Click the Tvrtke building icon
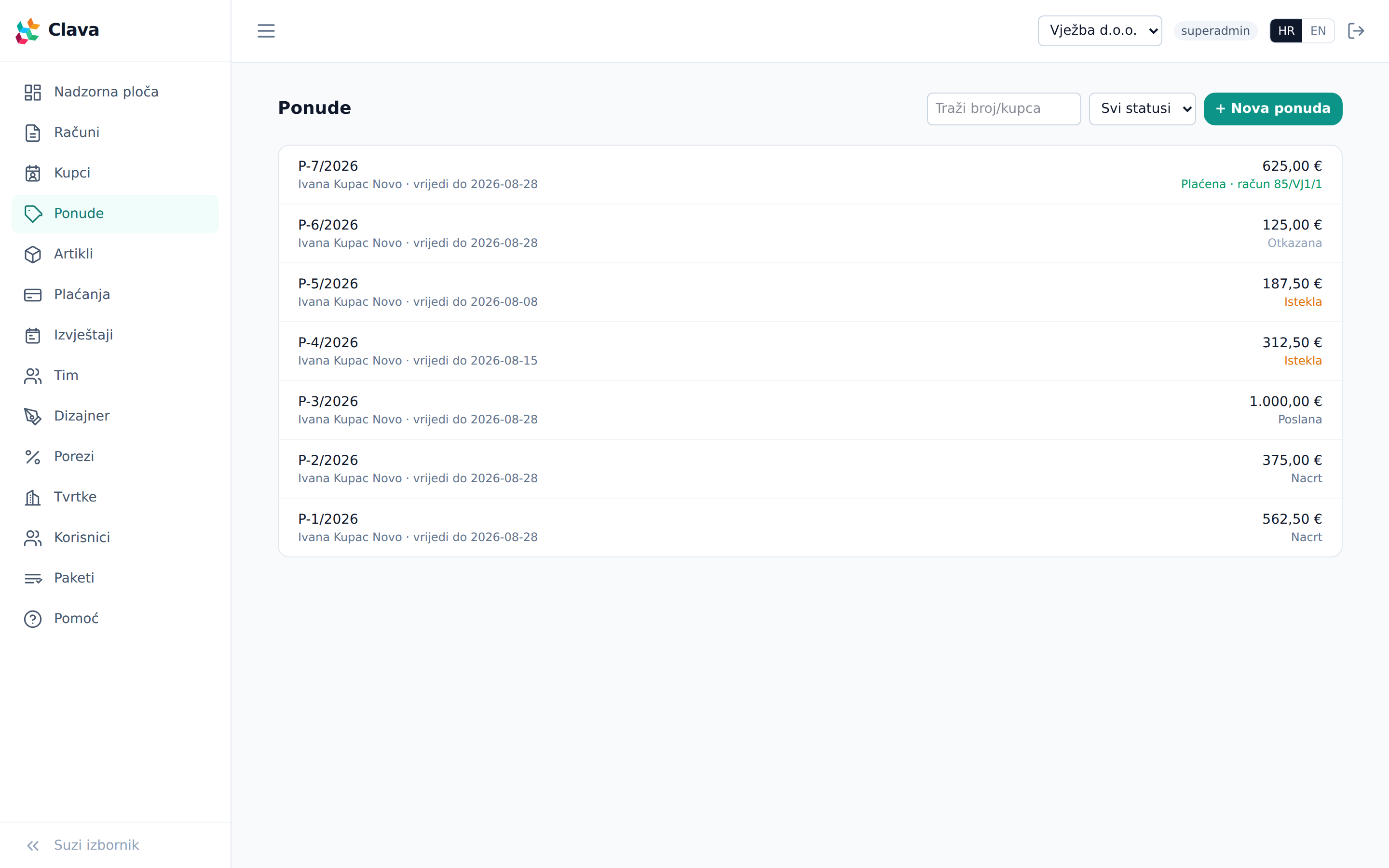The width and height of the screenshot is (1389, 868). [33, 497]
